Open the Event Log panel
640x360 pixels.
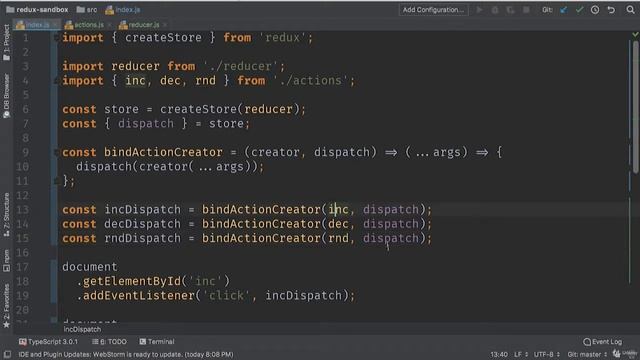tap(602, 342)
